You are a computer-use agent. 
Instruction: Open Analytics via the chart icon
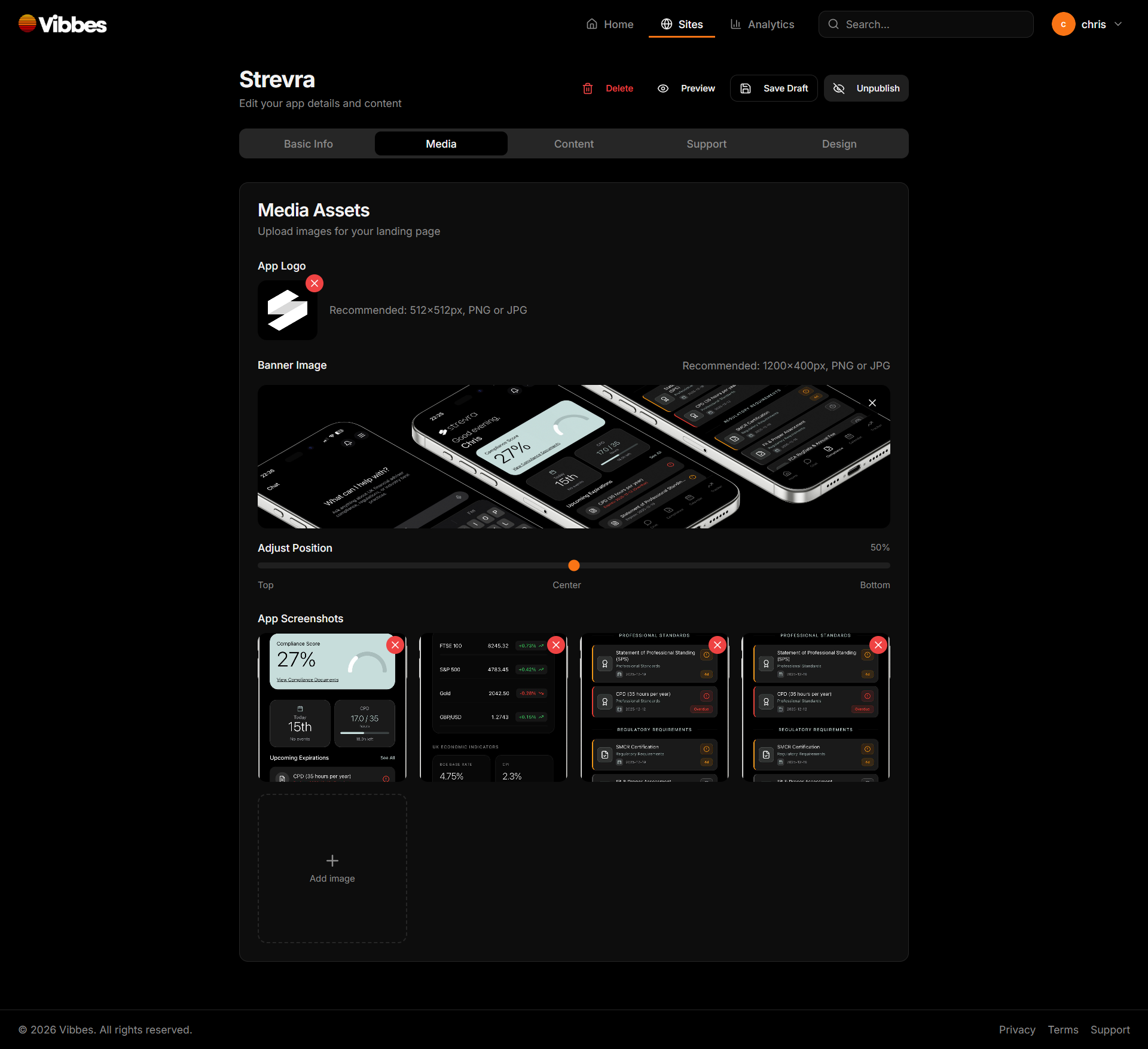[x=736, y=25]
